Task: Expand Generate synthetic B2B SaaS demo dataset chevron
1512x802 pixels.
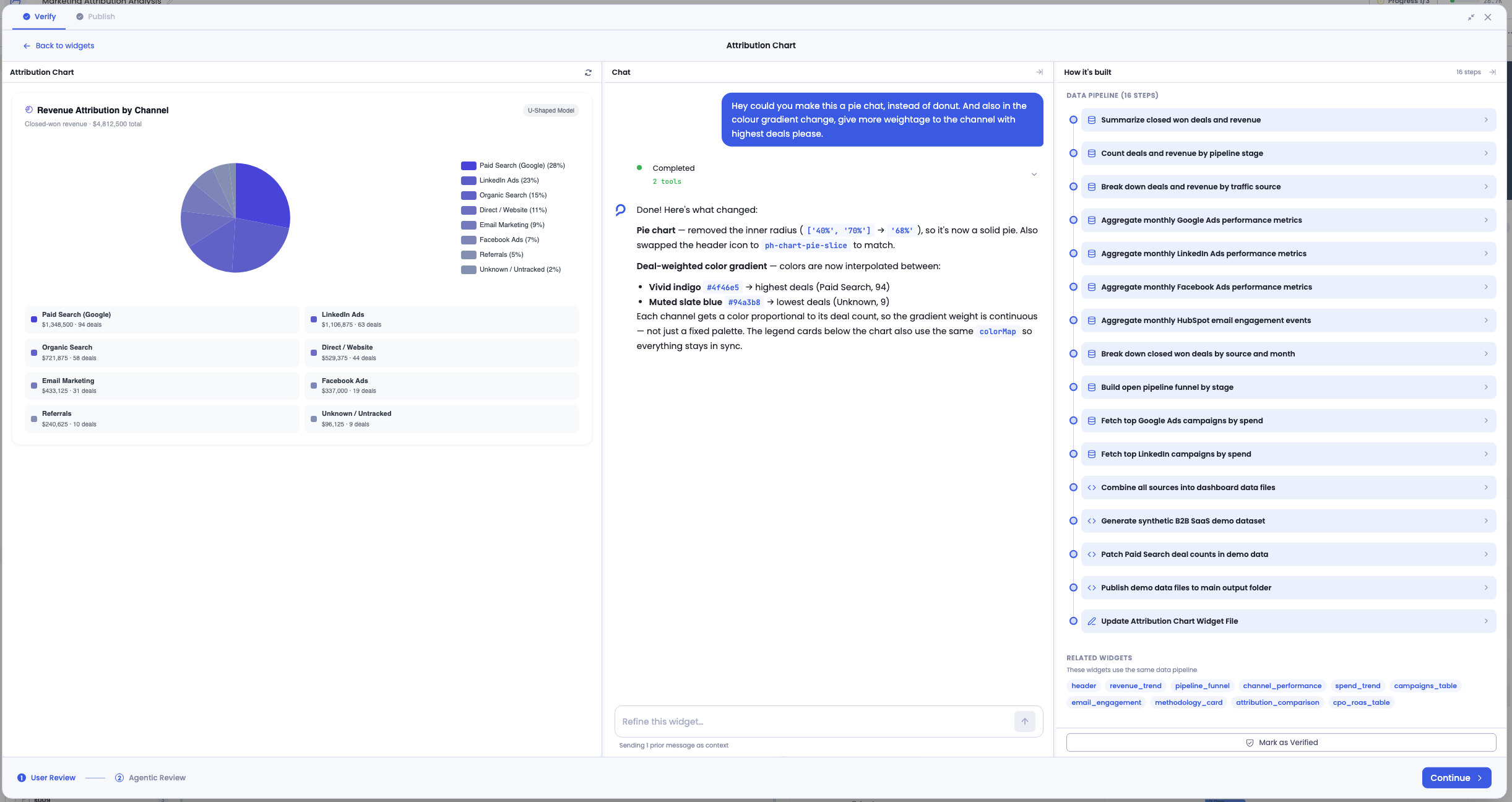Action: 1486,521
